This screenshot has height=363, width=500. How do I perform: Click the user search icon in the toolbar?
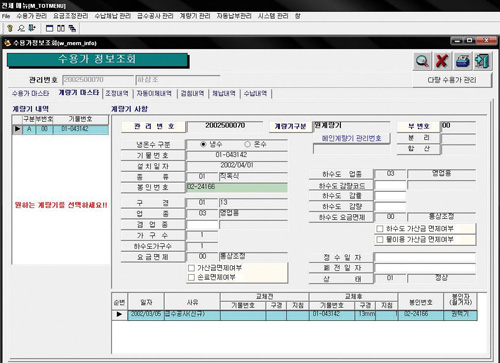[21, 28]
